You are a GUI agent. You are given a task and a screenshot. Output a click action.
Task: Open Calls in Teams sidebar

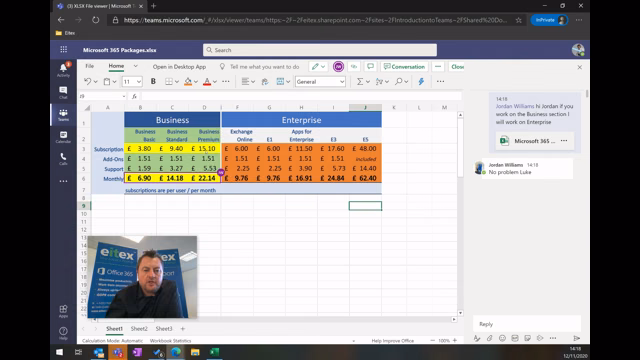[x=63, y=159]
